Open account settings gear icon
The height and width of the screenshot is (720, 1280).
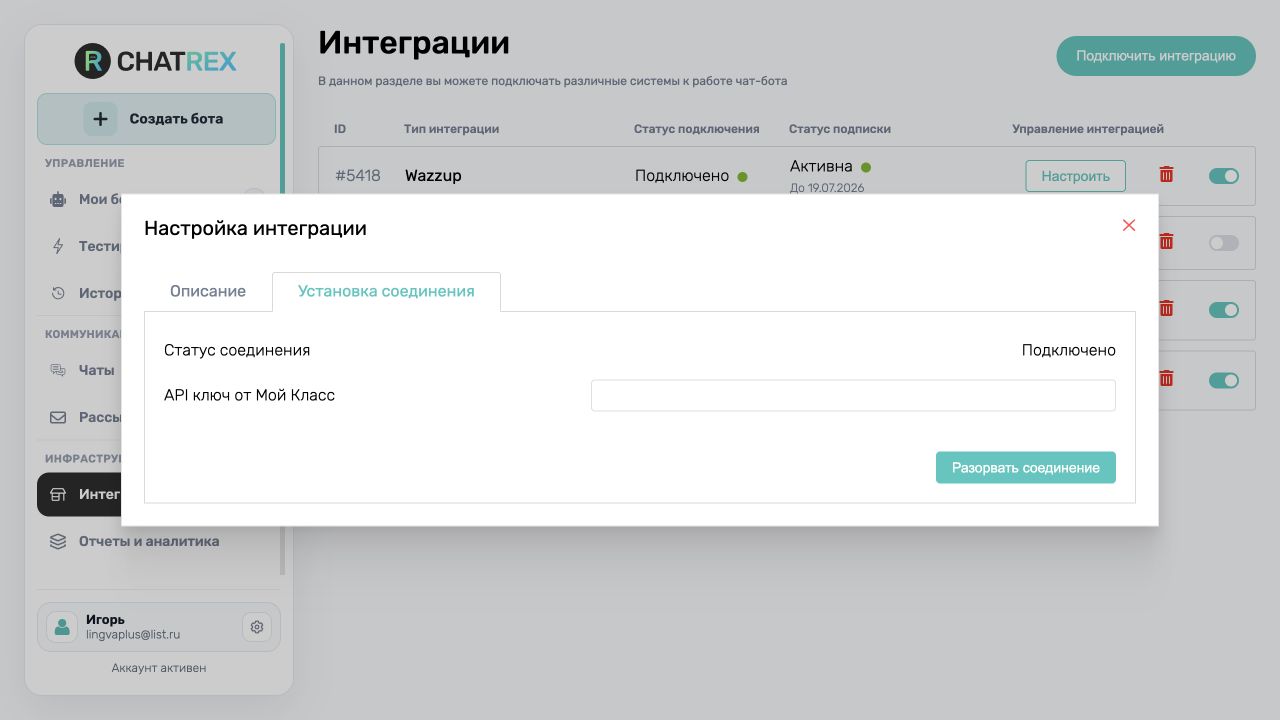click(x=257, y=627)
